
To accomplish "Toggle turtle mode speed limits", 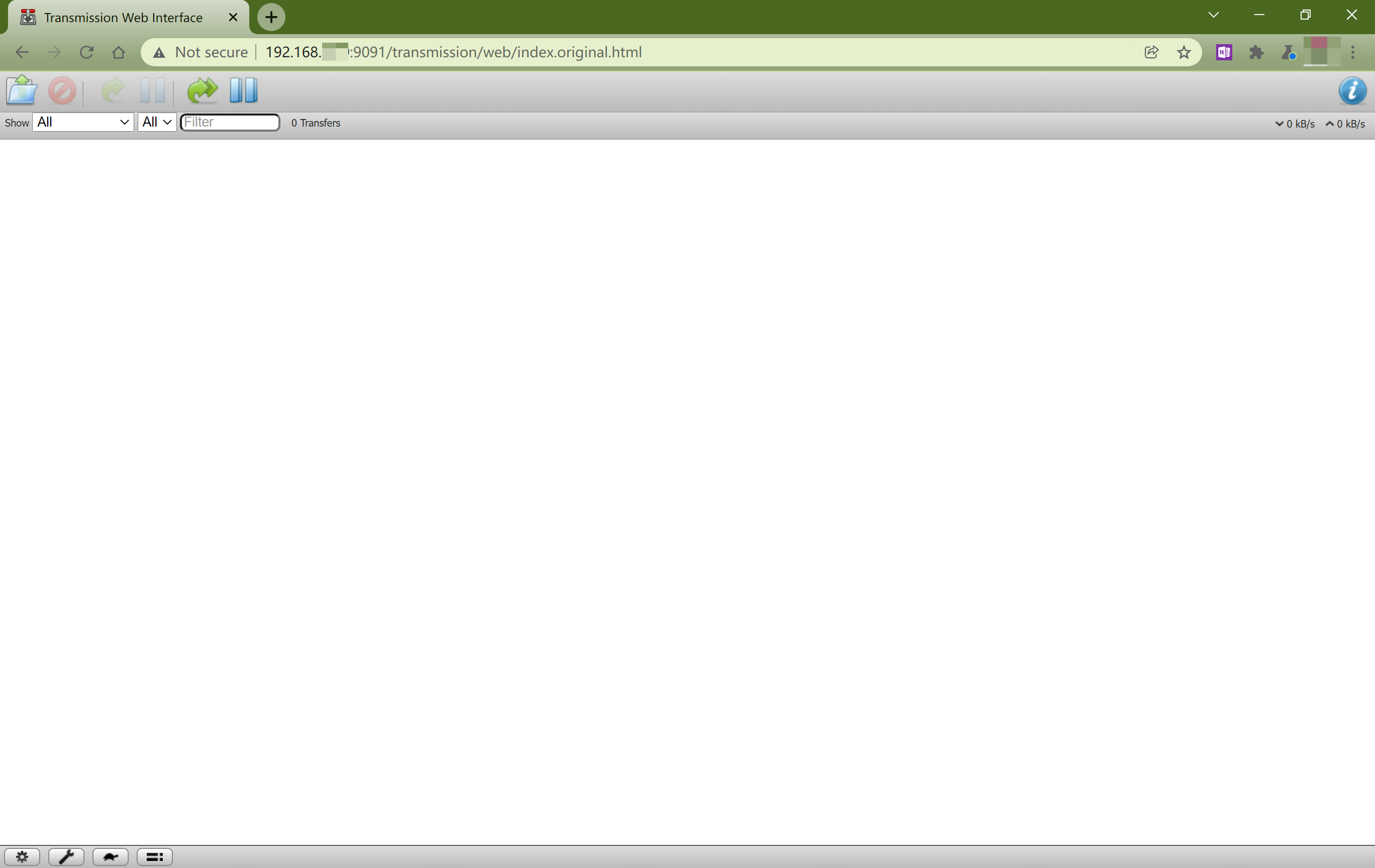I will 110,856.
